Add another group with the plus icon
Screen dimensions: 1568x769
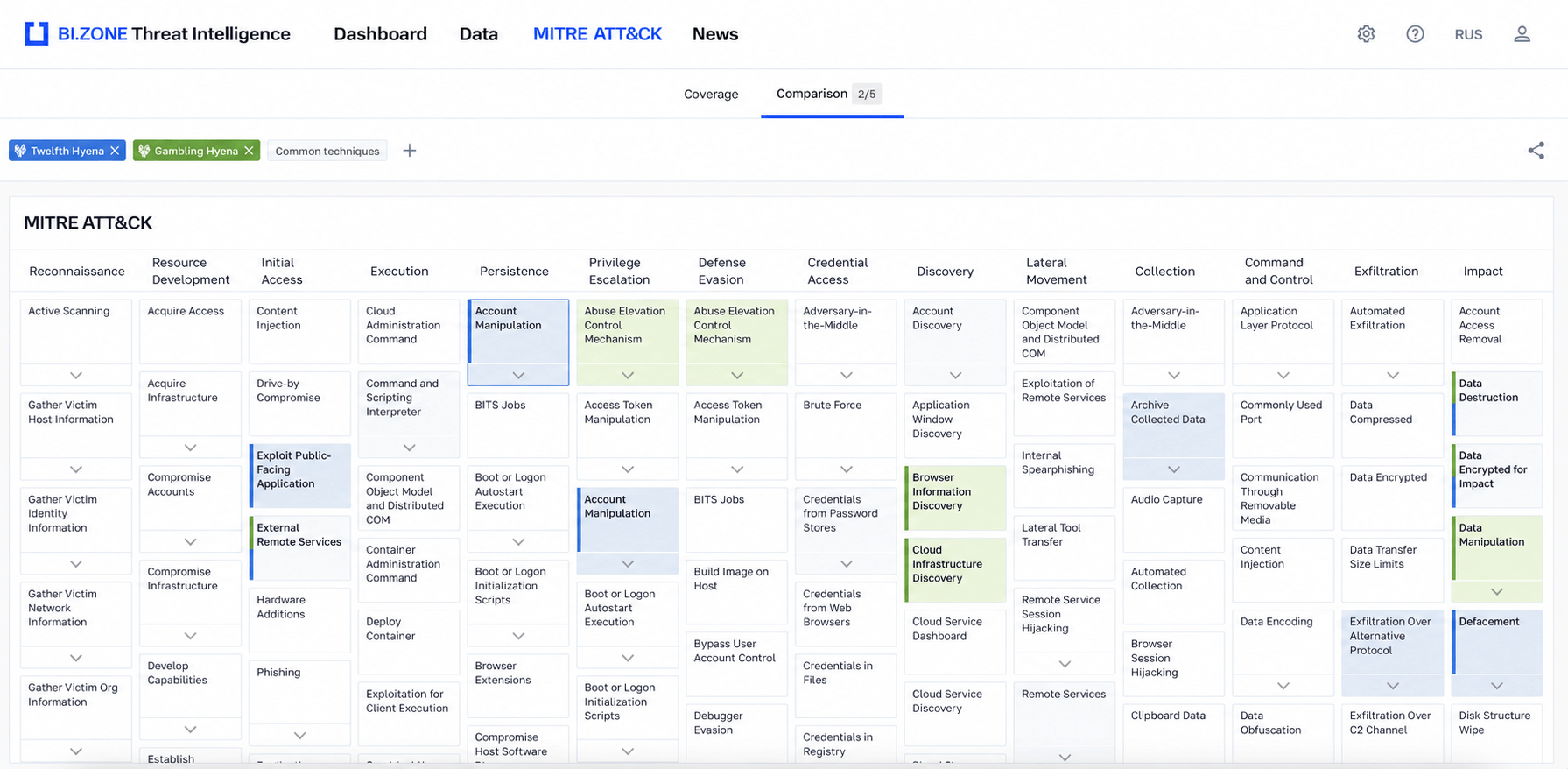(409, 151)
